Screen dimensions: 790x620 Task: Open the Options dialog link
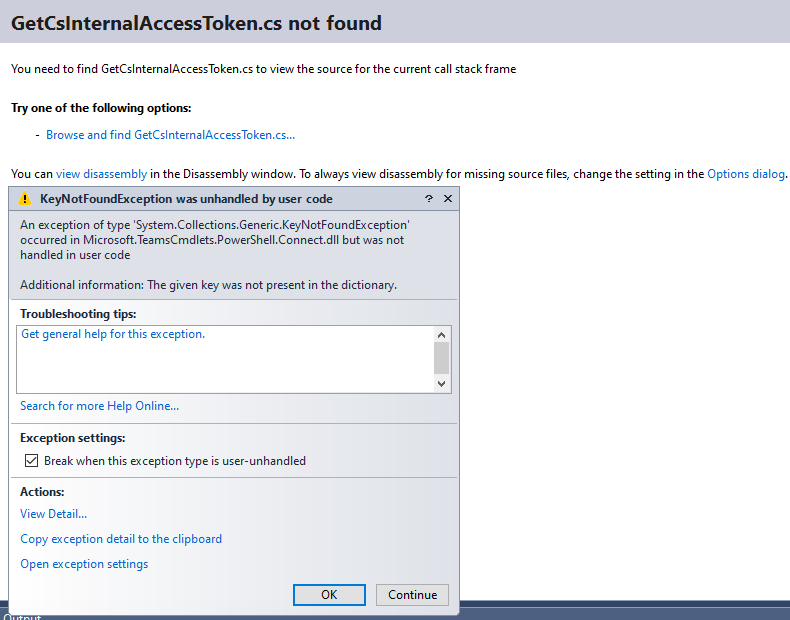point(746,174)
